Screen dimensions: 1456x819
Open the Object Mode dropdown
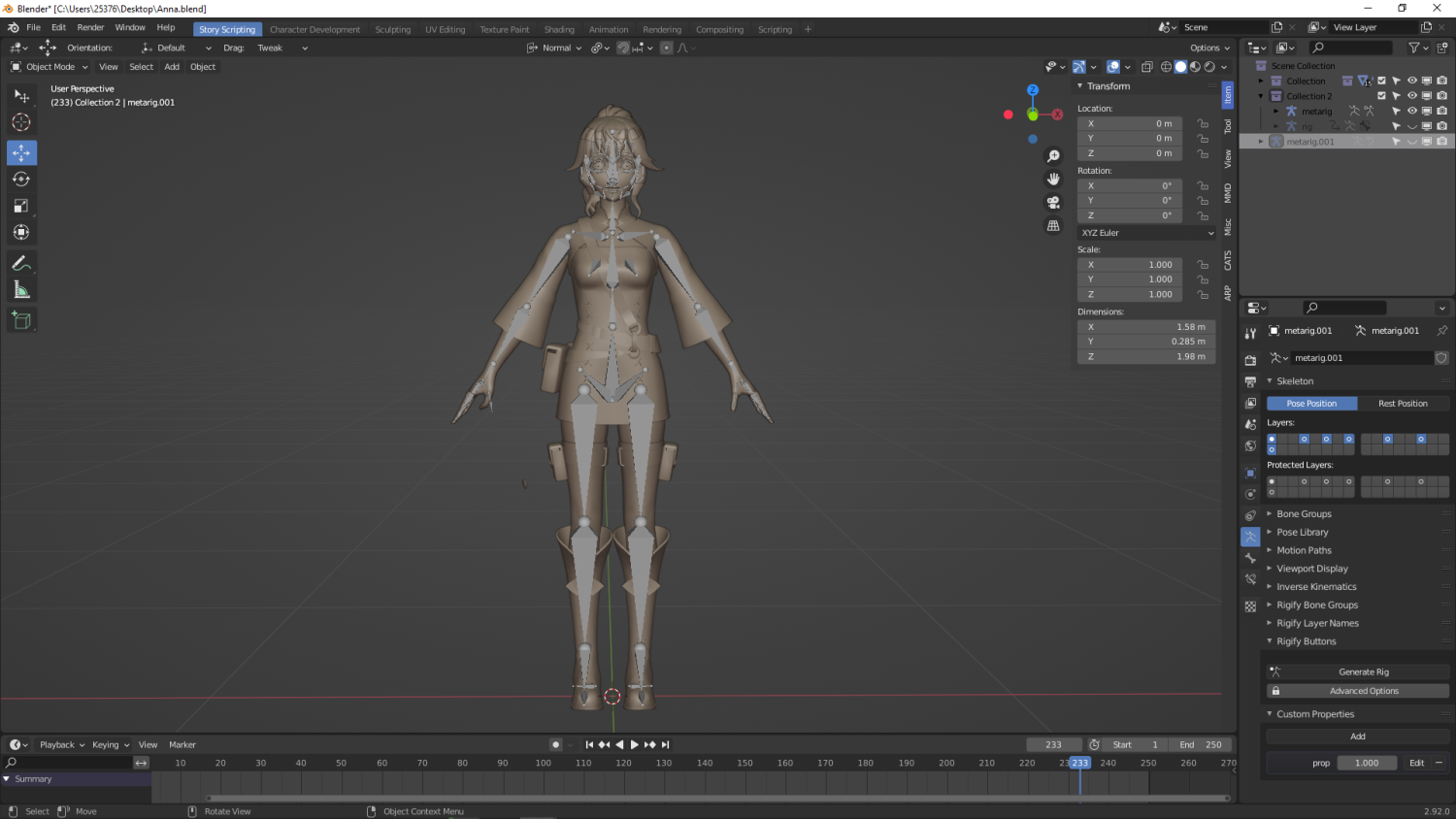point(50,67)
